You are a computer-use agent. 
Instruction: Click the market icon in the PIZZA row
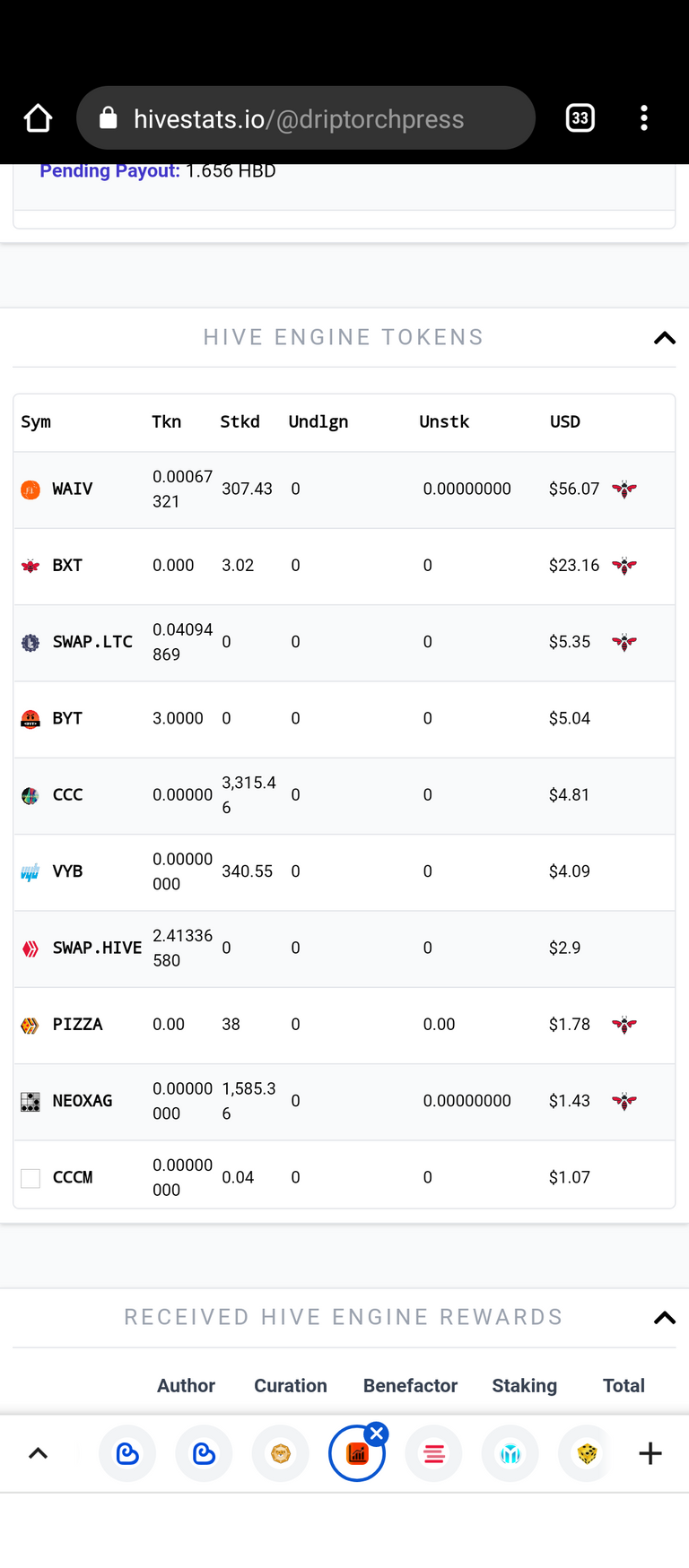(624, 1025)
